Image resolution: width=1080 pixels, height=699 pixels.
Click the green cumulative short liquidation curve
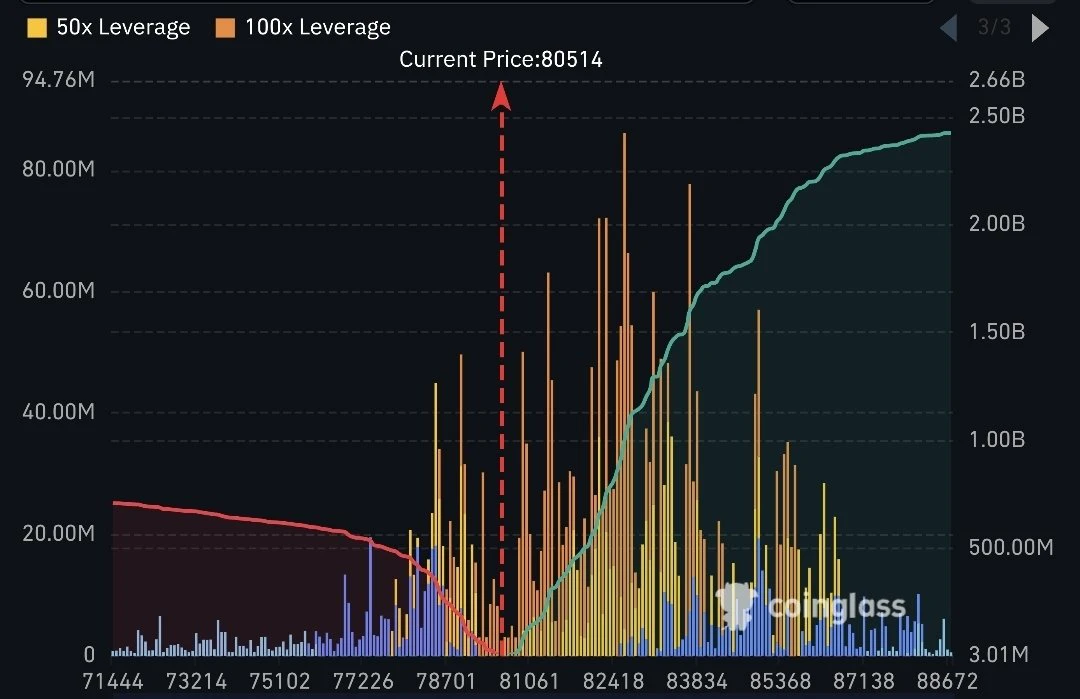758,241
